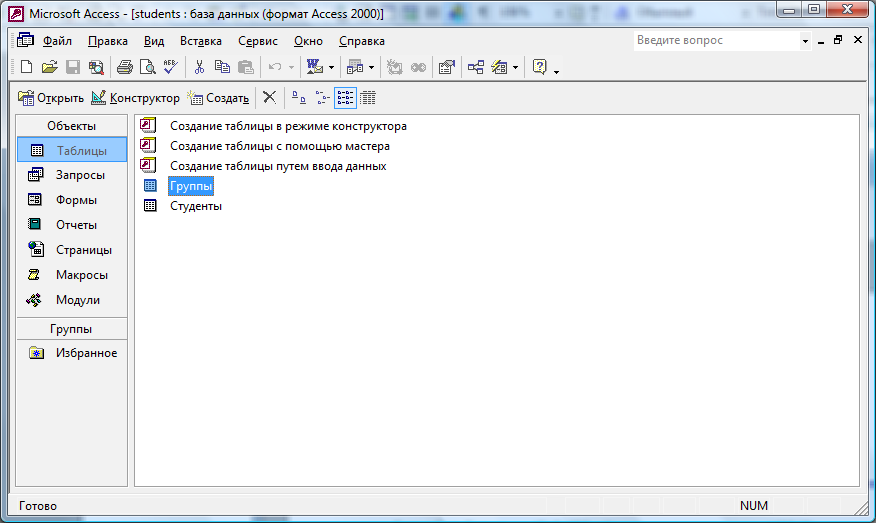The width and height of the screenshot is (876, 523).
Task: Open the Ask a question dropdown arrow
Action: [805, 41]
